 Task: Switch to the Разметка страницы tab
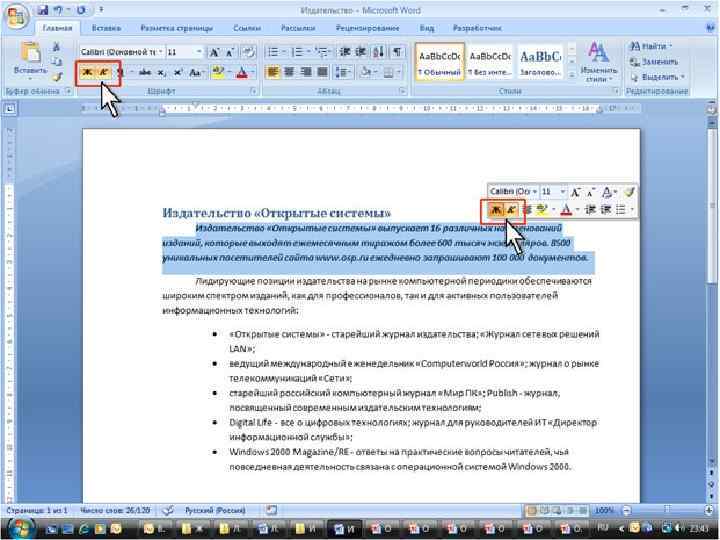(176, 28)
